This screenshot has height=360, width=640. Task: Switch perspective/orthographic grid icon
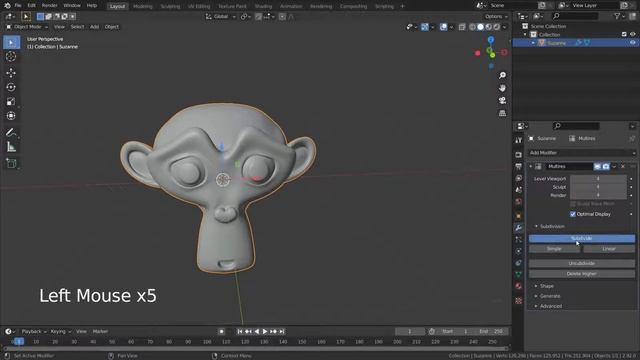click(x=502, y=113)
